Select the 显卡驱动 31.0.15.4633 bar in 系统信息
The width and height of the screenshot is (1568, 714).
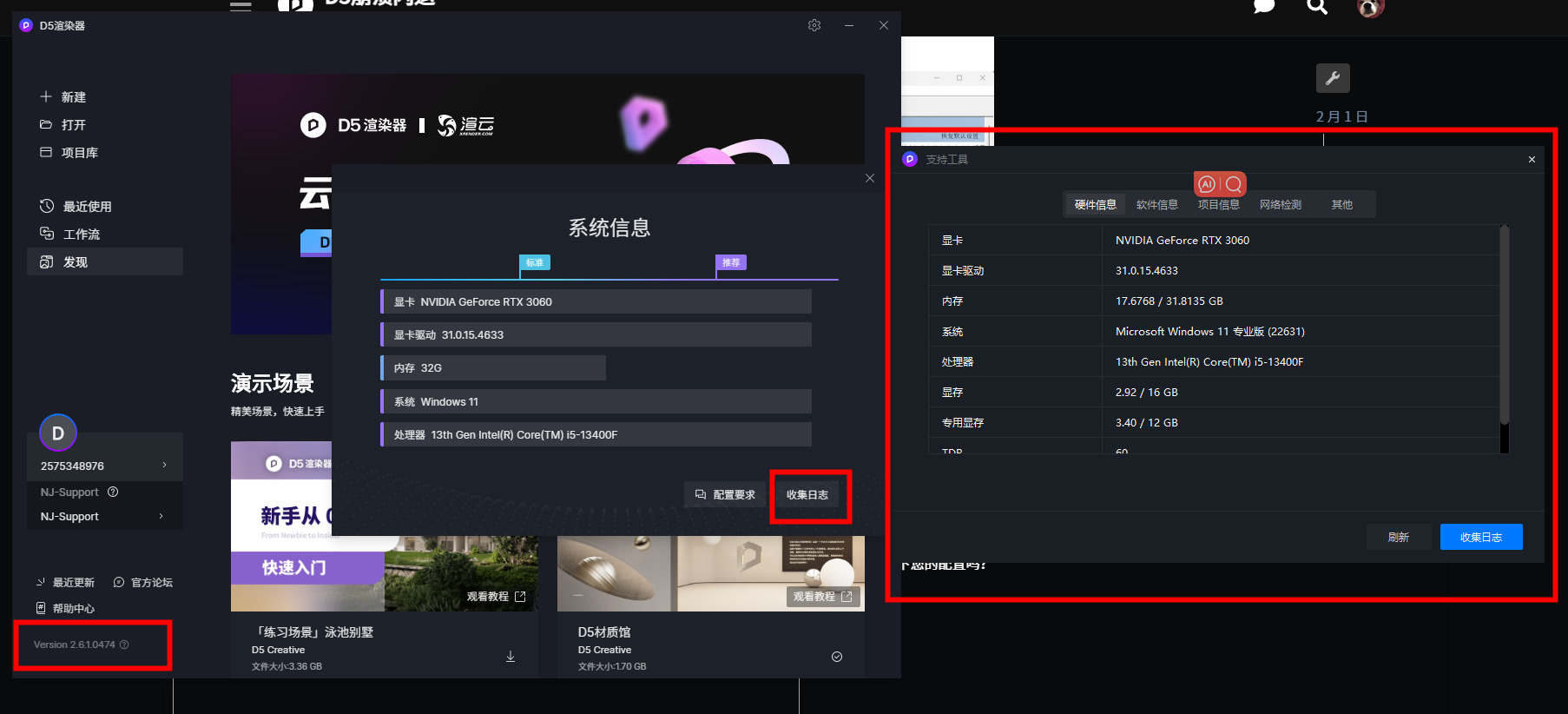click(596, 334)
